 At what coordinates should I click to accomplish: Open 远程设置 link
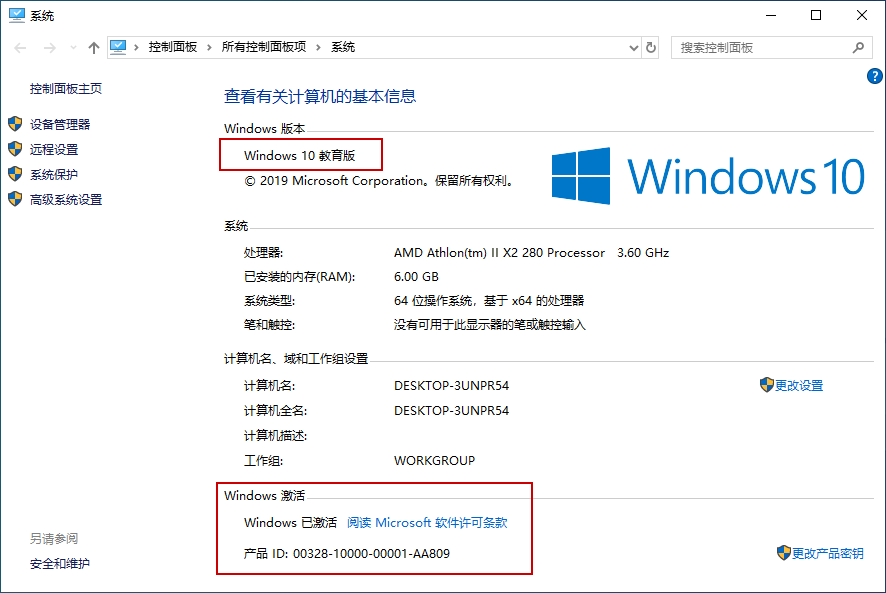tap(54, 149)
